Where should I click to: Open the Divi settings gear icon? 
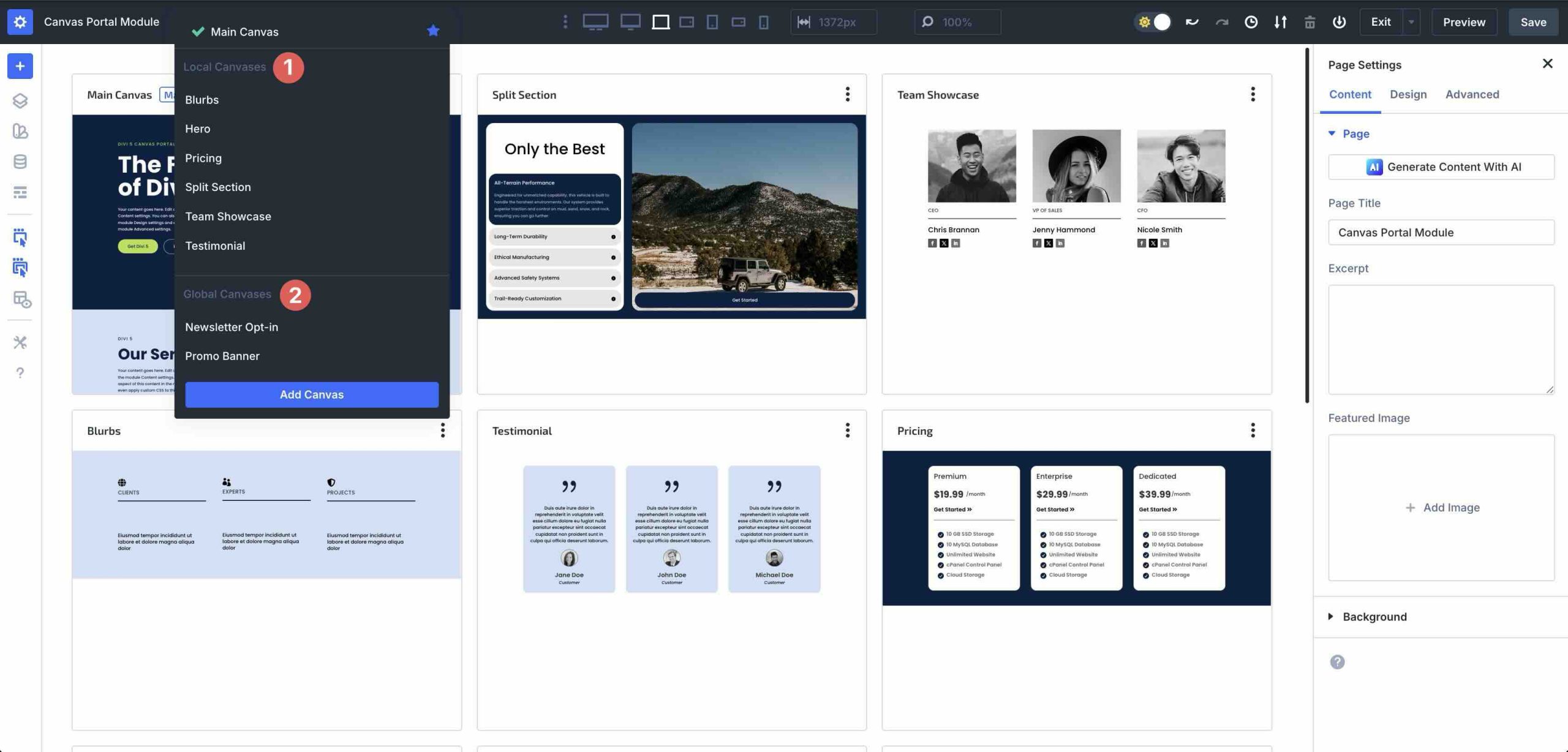click(20, 22)
